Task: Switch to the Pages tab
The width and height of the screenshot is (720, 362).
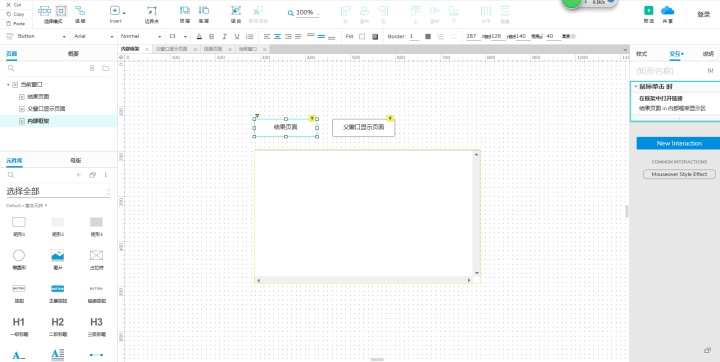Action: tap(11, 54)
